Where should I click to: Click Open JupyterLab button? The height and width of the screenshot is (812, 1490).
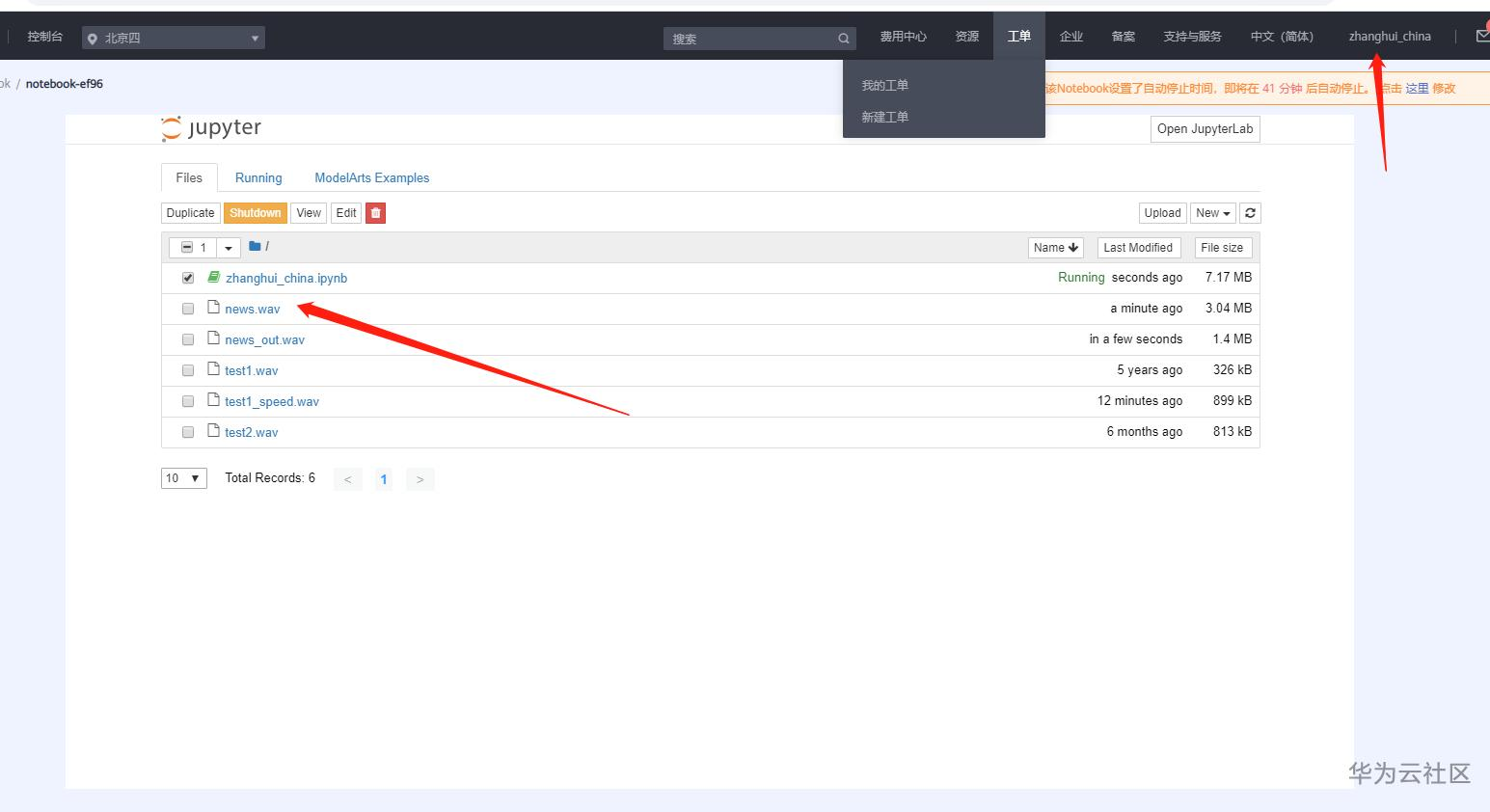click(x=1206, y=129)
